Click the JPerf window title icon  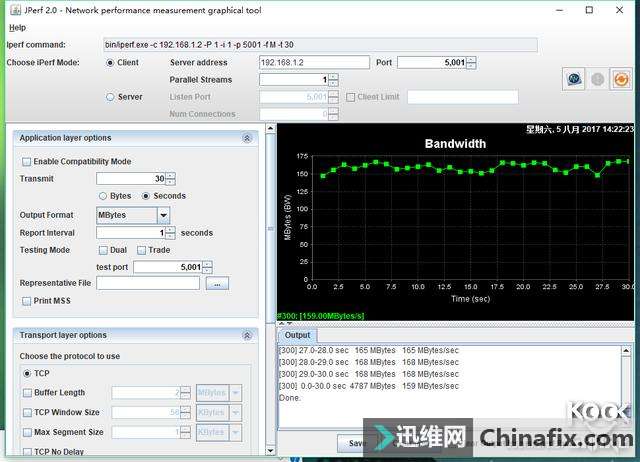click(15, 10)
